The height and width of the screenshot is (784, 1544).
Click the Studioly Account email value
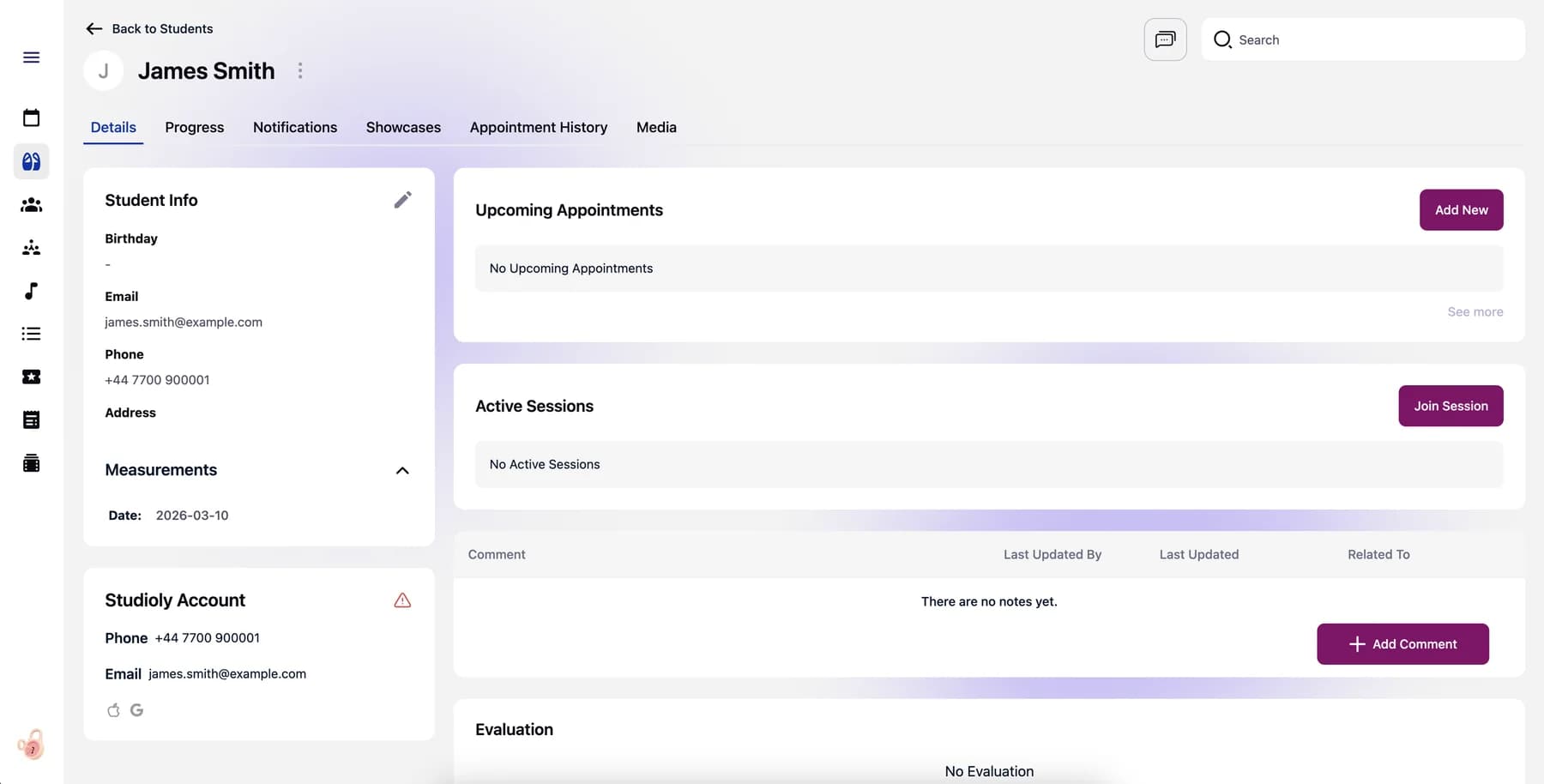pos(227,674)
